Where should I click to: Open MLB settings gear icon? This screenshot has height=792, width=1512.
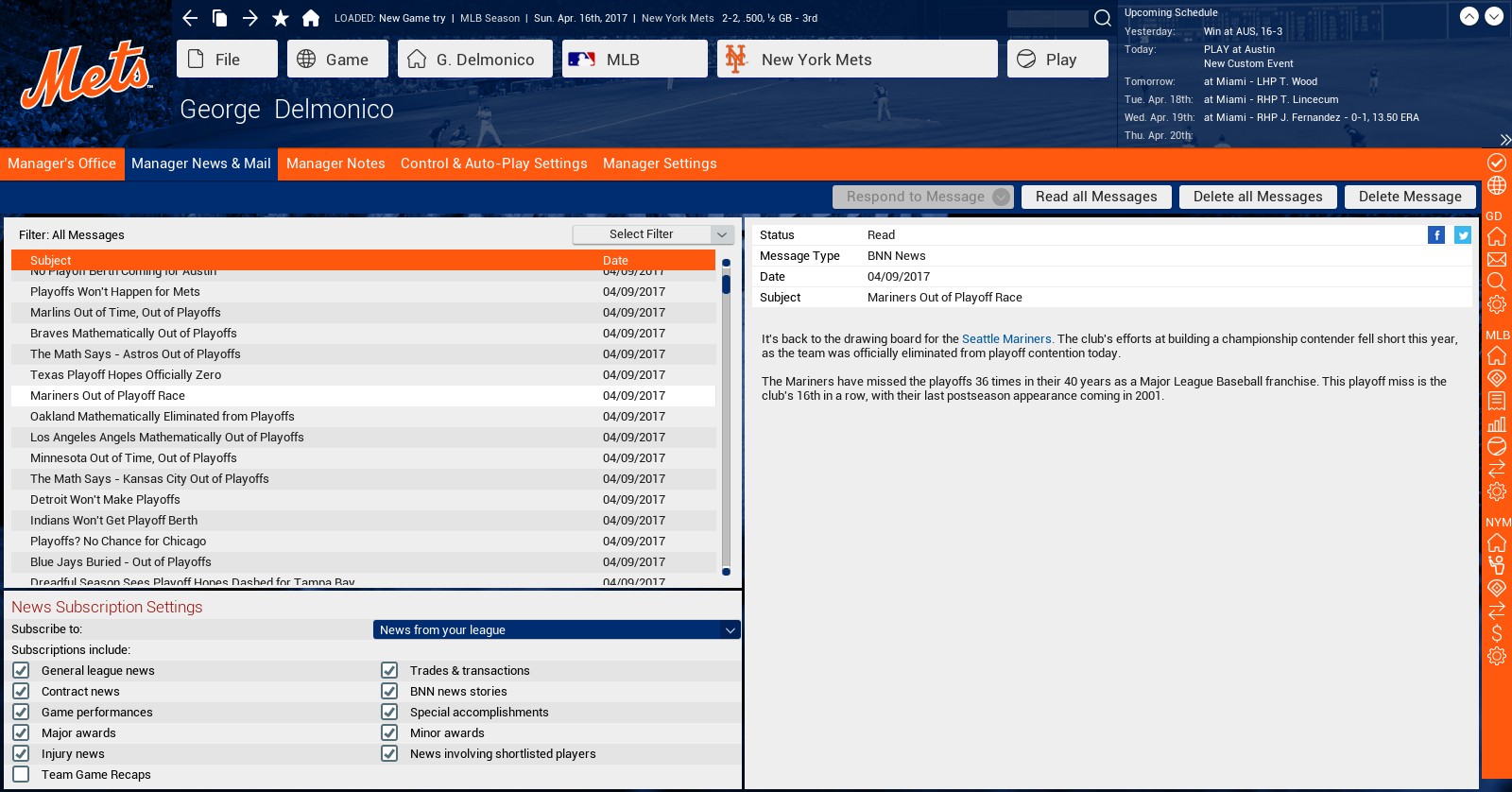pyautogui.click(x=1497, y=491)
